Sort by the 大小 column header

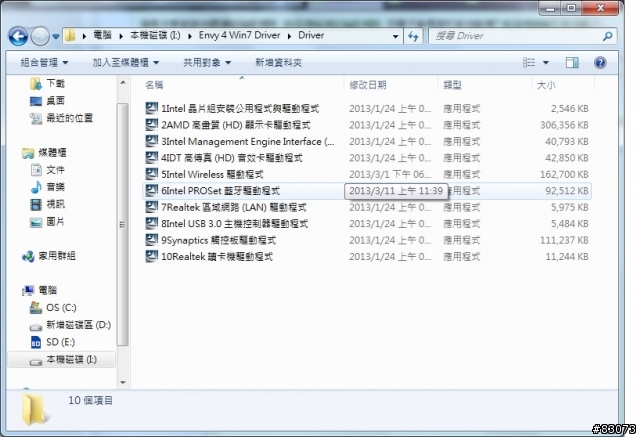[546, 85]
